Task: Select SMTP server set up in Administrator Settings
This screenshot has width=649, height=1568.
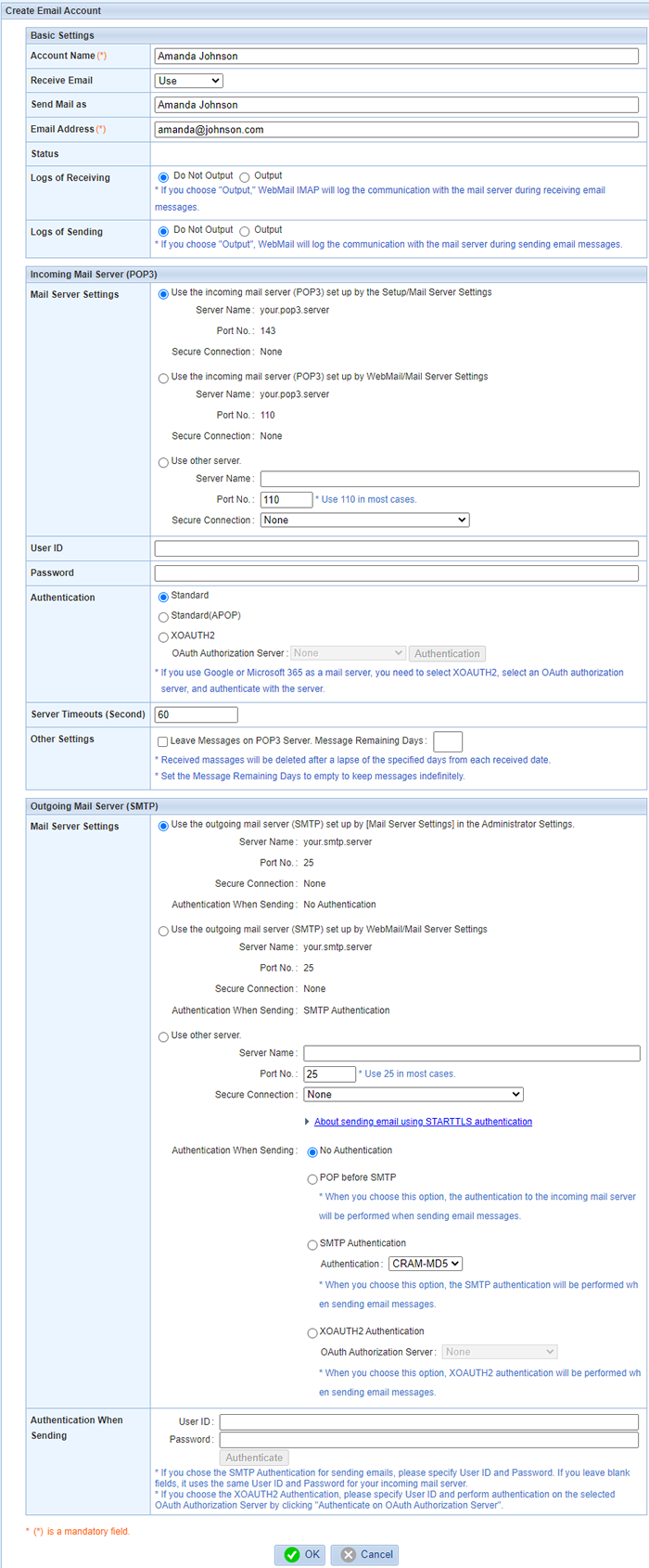Action: [164, 826]
